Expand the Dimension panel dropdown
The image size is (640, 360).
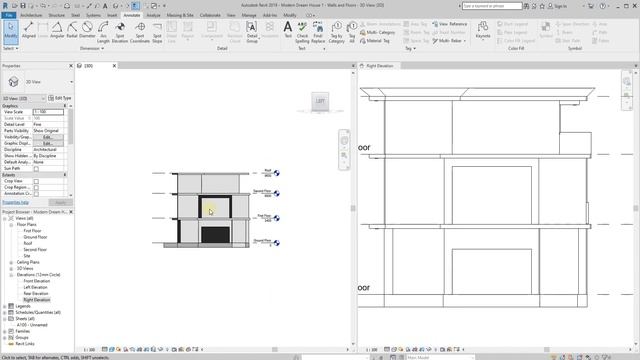92,49
